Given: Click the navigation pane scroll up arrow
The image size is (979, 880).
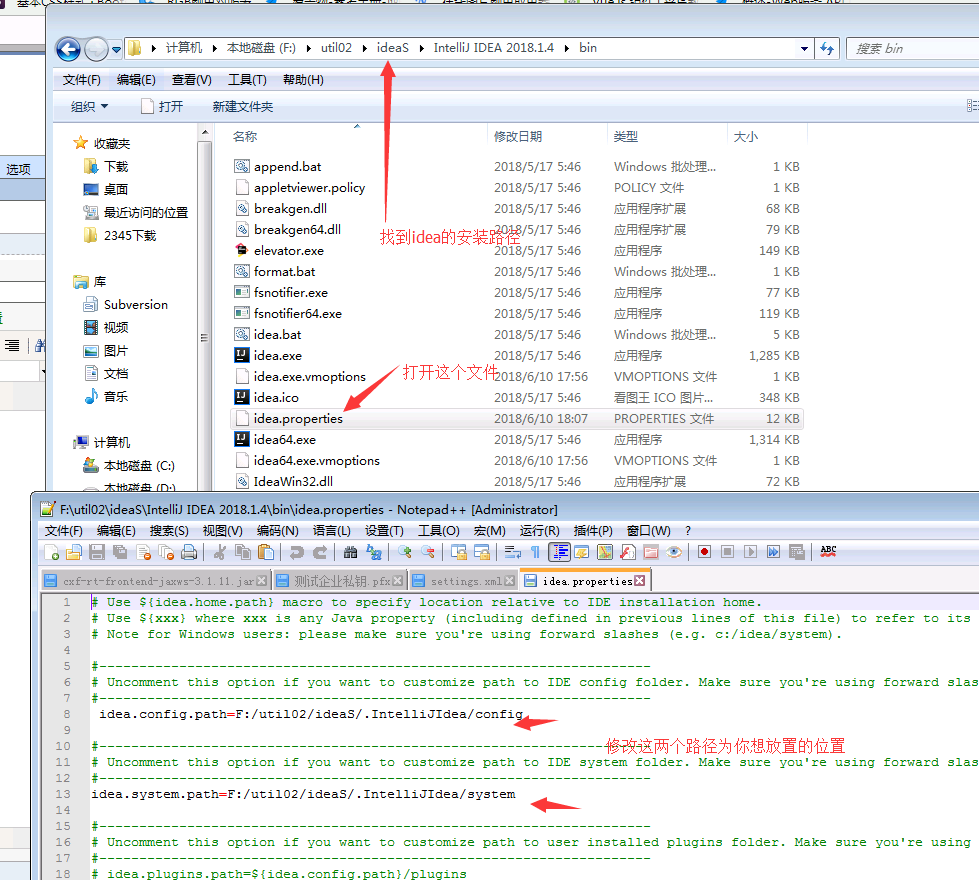Looking at the screenshot, I should pyautogui.click(x=205, y=132).
